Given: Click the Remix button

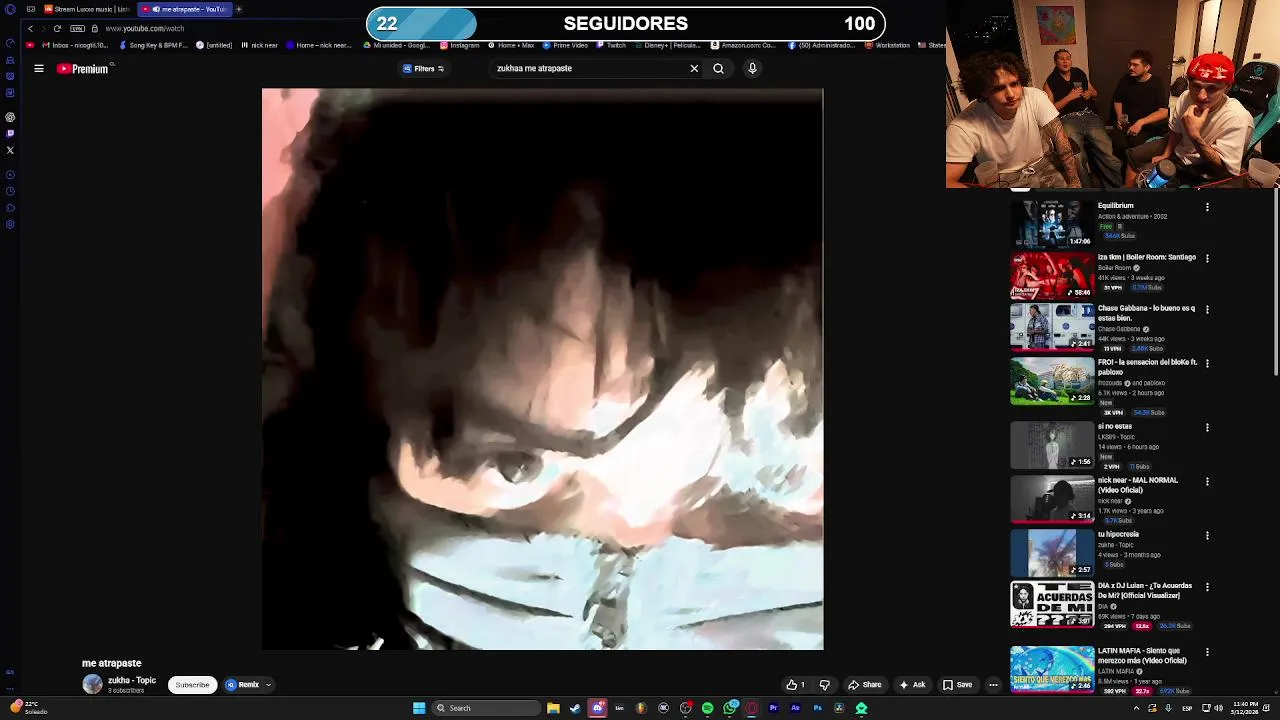Looking at the screenshot, I should (x=243, y=685).
